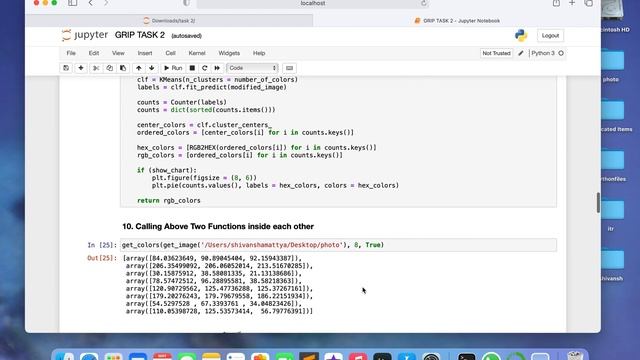Viewport: 640px width, 360px height.
Task: Copy selected cells icon in toolbar
Action: (109, 68)
